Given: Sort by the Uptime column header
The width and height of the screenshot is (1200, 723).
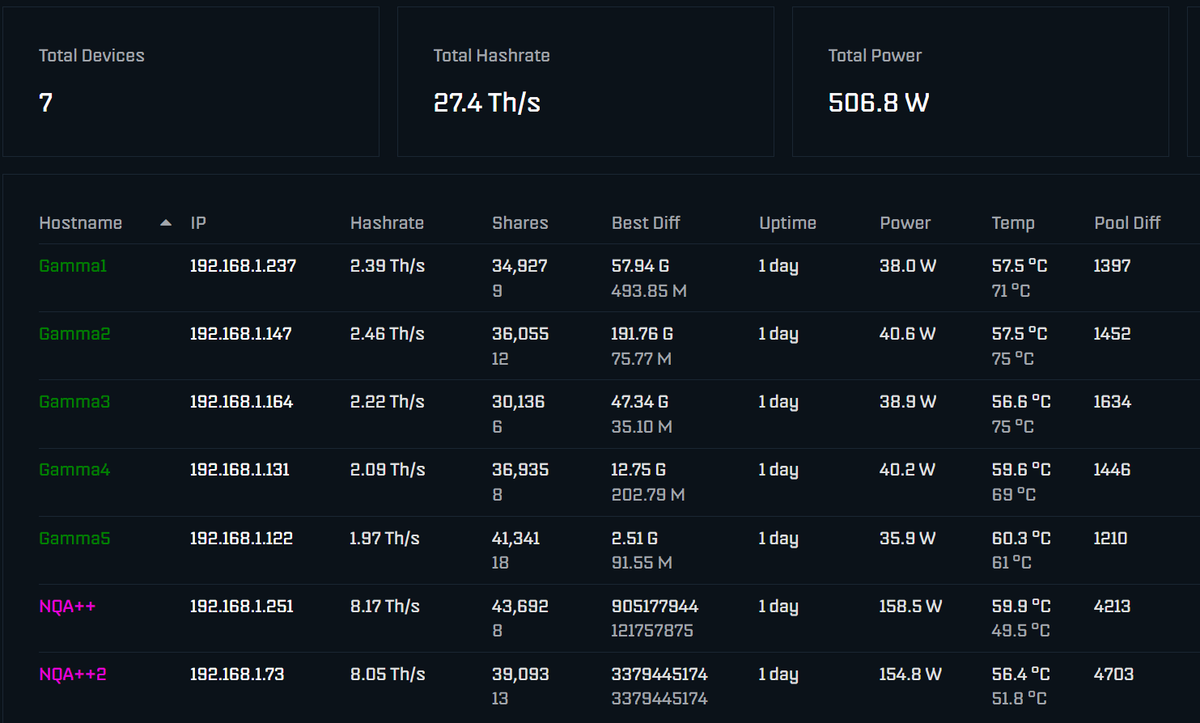Looking at the screenshot, I should tap(788, 223).
